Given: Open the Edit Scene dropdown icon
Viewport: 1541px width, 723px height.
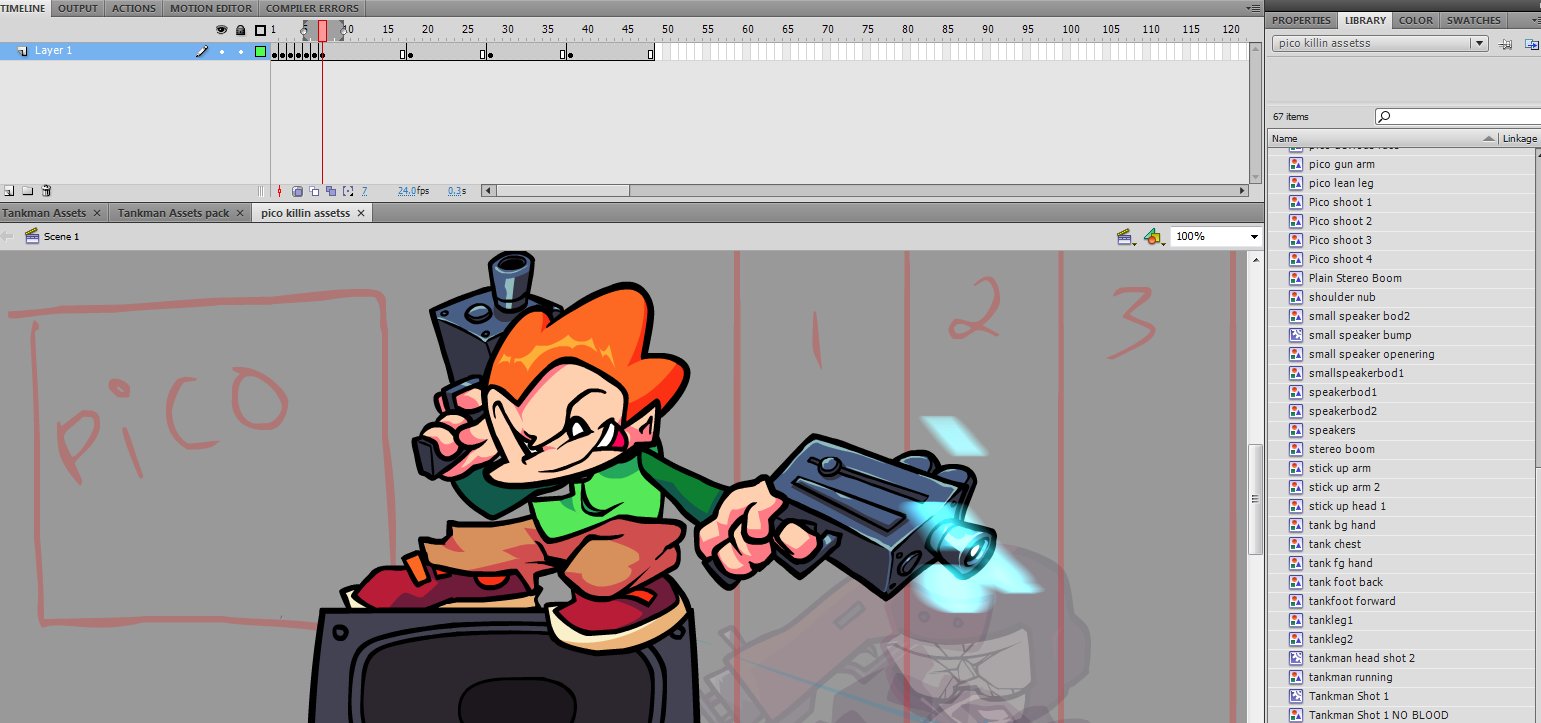Looking at the screenshot, I should (x=1126, y=237).
